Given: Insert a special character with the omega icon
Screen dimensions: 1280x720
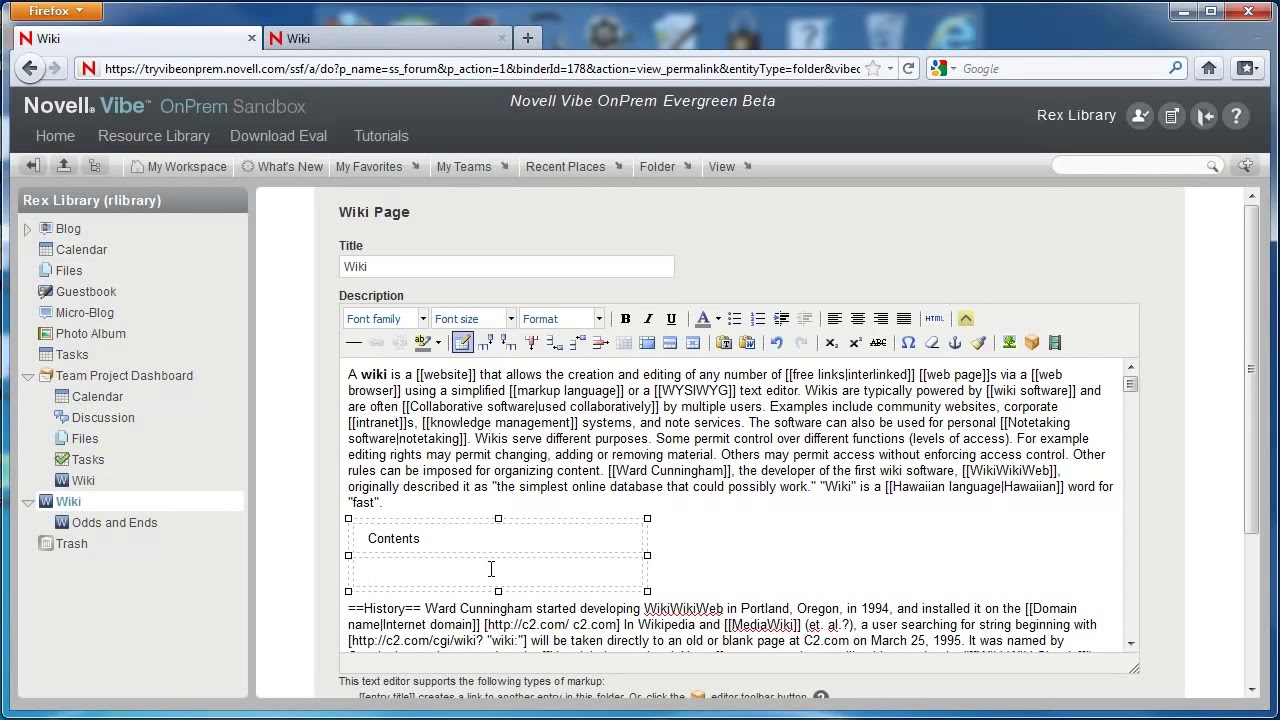Looking at the screenshot, I should click(908, 343).
